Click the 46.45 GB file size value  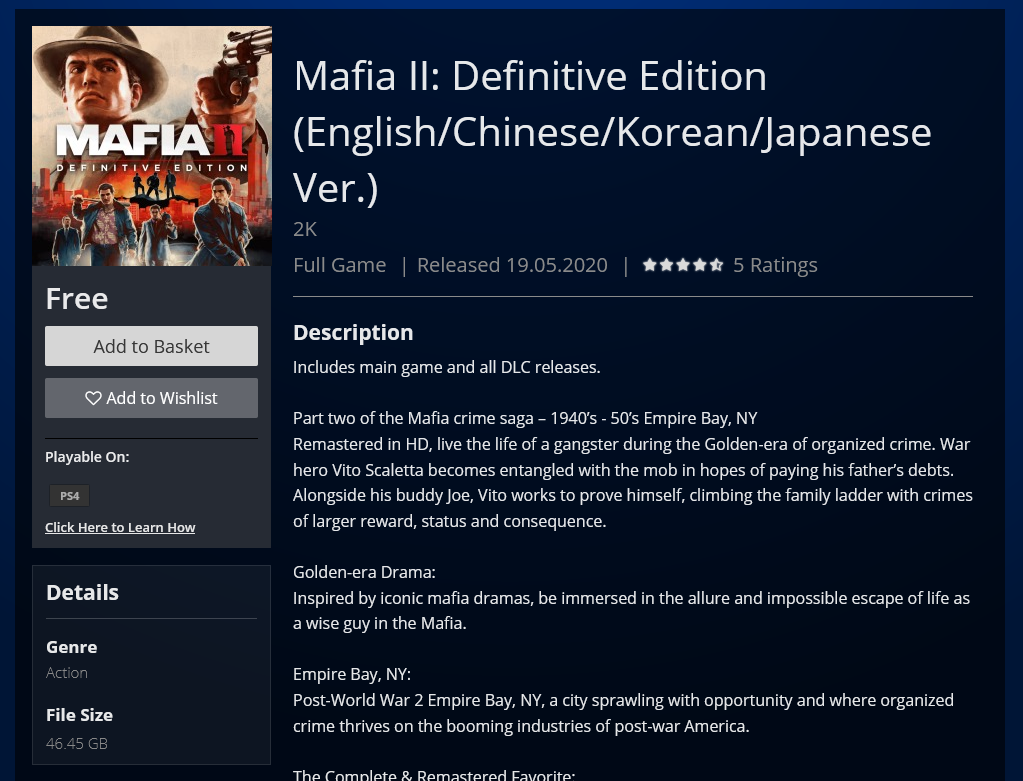[x=77, y=743]
